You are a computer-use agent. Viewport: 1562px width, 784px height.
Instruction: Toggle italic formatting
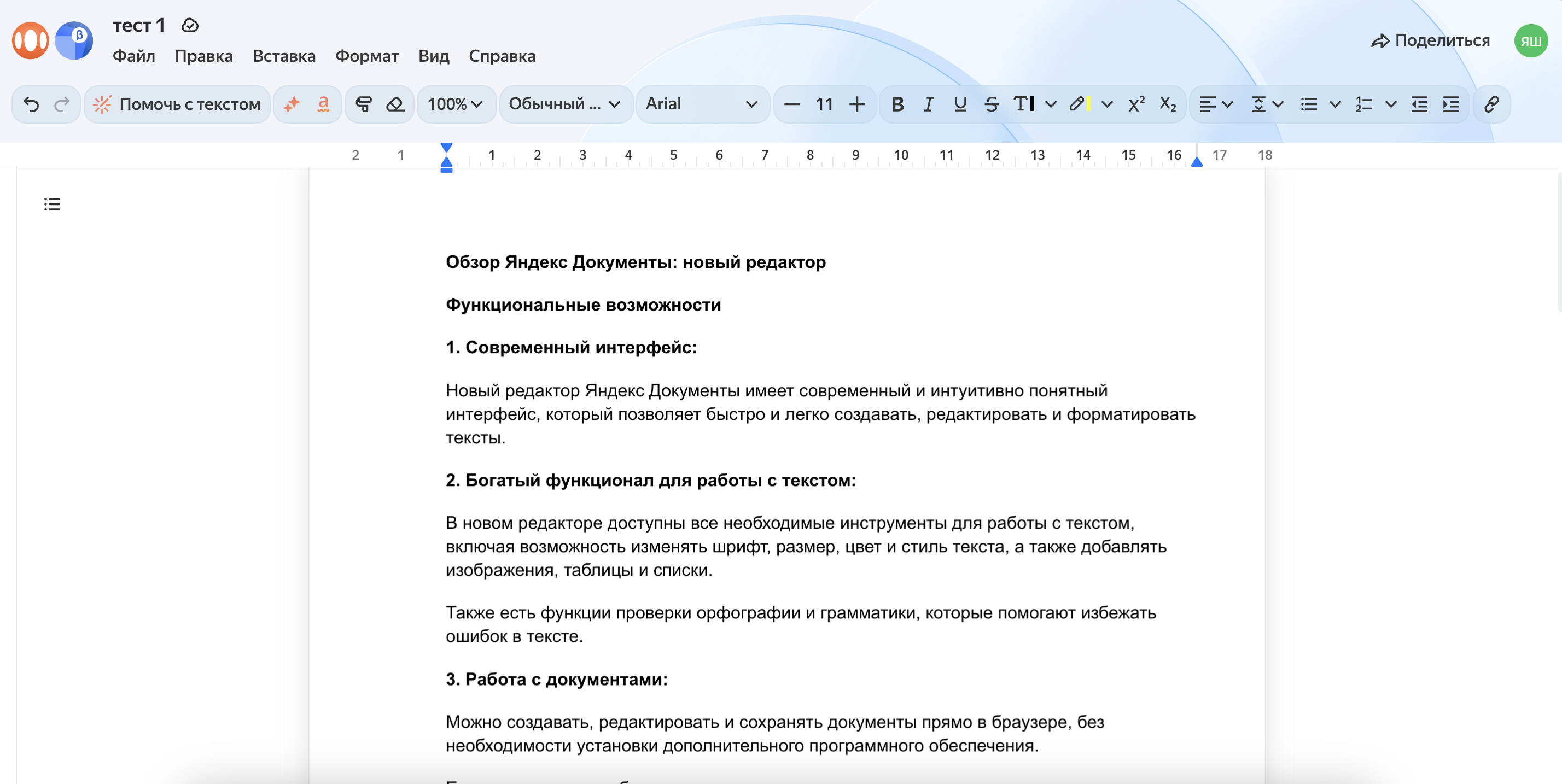click(928, 104)
